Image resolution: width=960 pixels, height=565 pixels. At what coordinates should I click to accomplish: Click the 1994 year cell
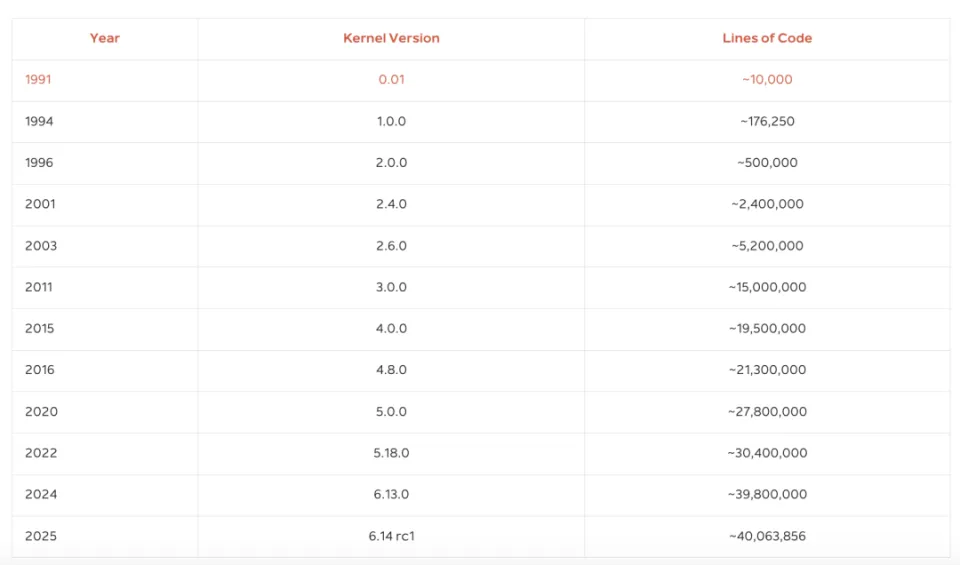click(x=39, y=121)
